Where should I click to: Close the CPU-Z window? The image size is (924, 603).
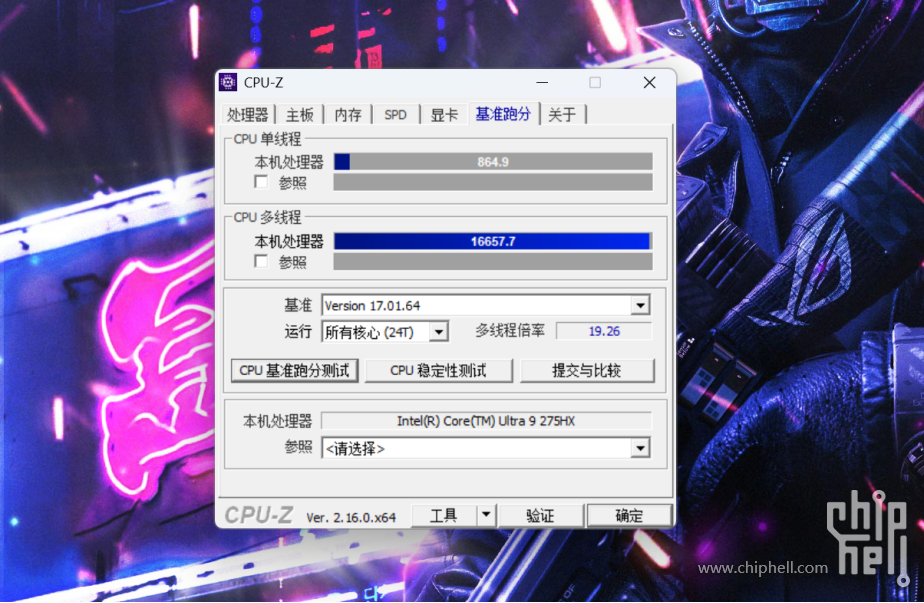pos(649,83)
